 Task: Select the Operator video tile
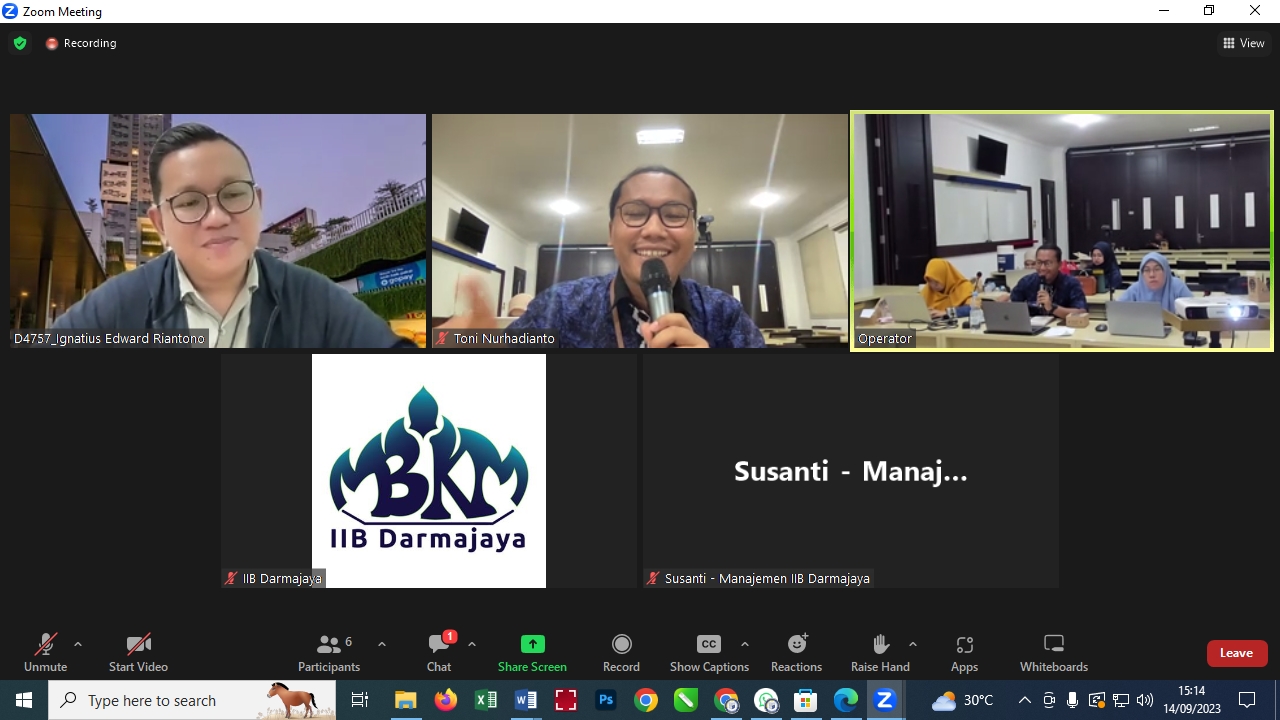1062,231
